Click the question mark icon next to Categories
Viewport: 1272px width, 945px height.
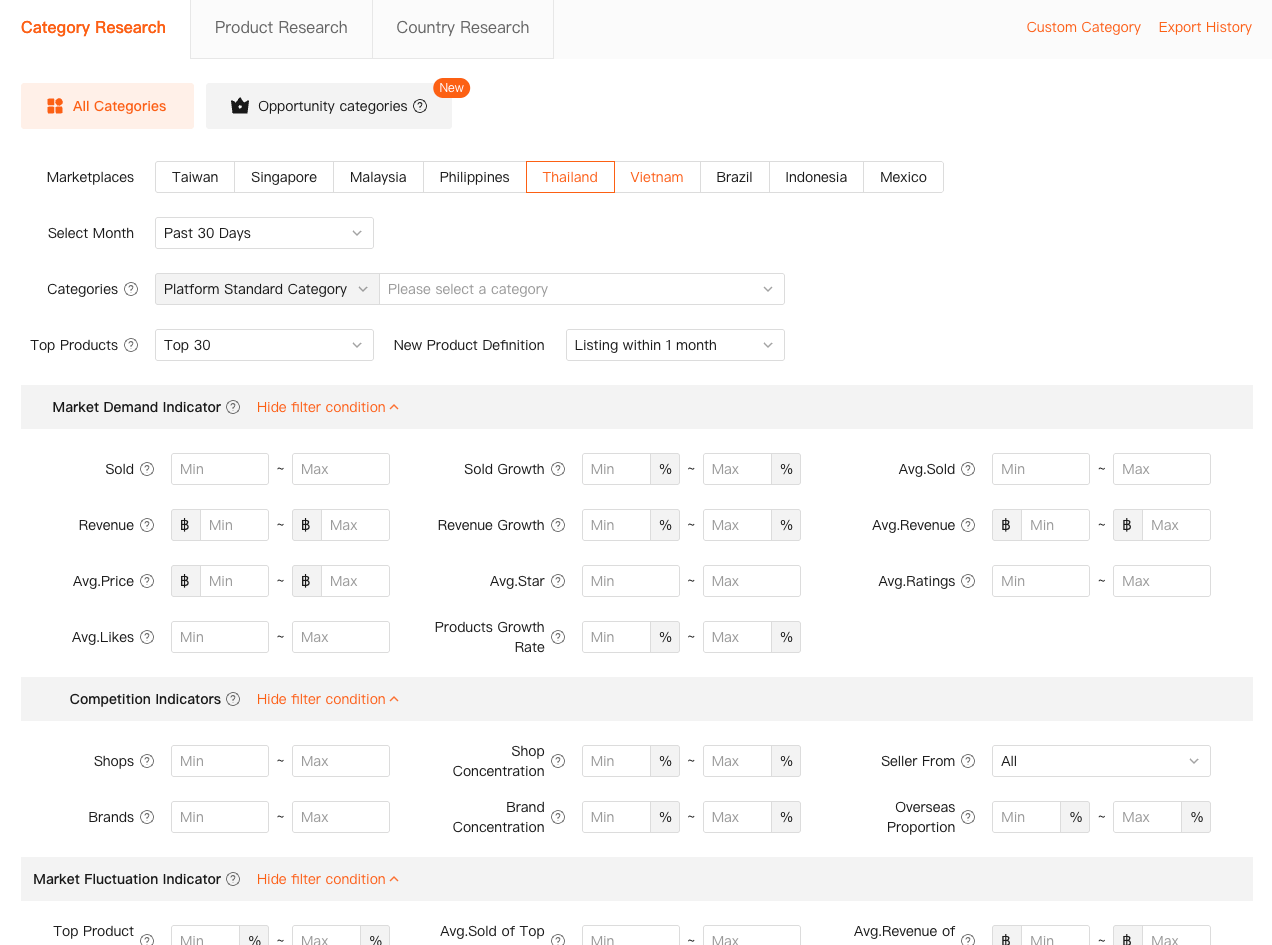coord(131,289)
